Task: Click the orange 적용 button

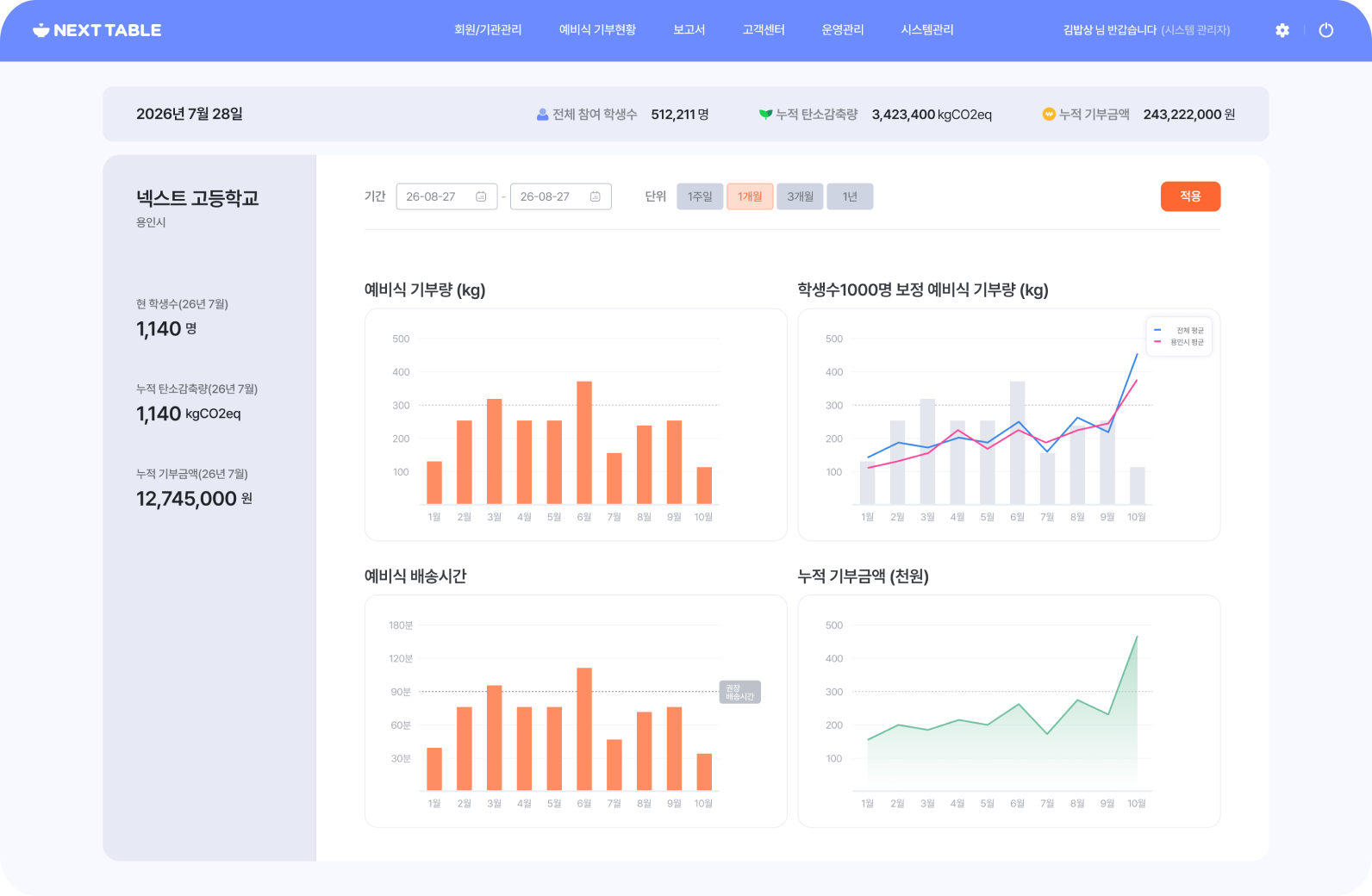Action: (x=1190, y=196)
